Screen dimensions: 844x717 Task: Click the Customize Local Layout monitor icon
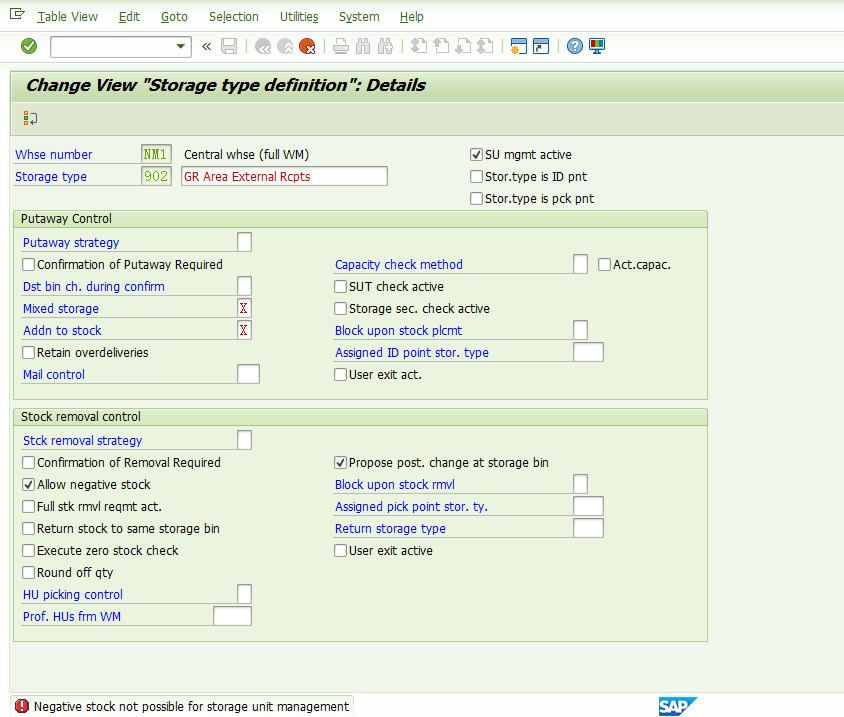coord(597,46)
